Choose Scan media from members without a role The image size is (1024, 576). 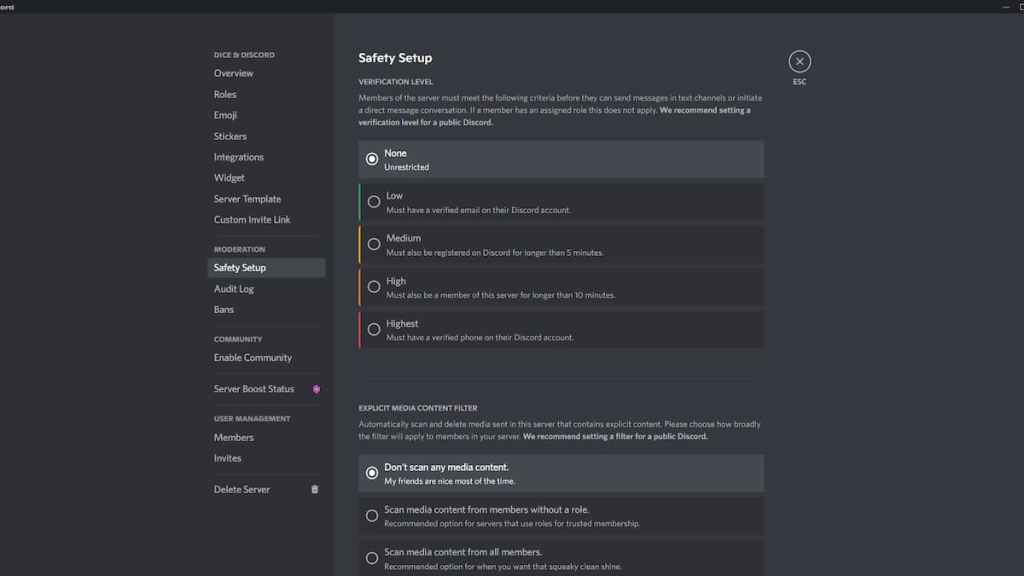coord(561,516)
